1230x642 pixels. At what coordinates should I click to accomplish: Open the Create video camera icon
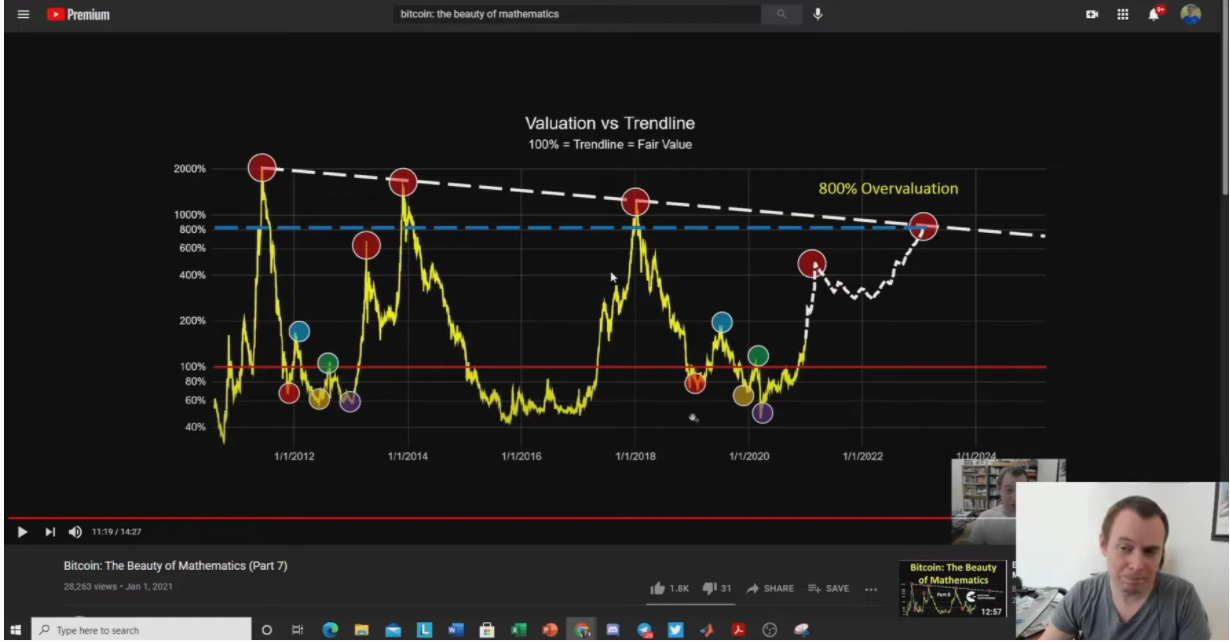click(x=1092, y=14)
